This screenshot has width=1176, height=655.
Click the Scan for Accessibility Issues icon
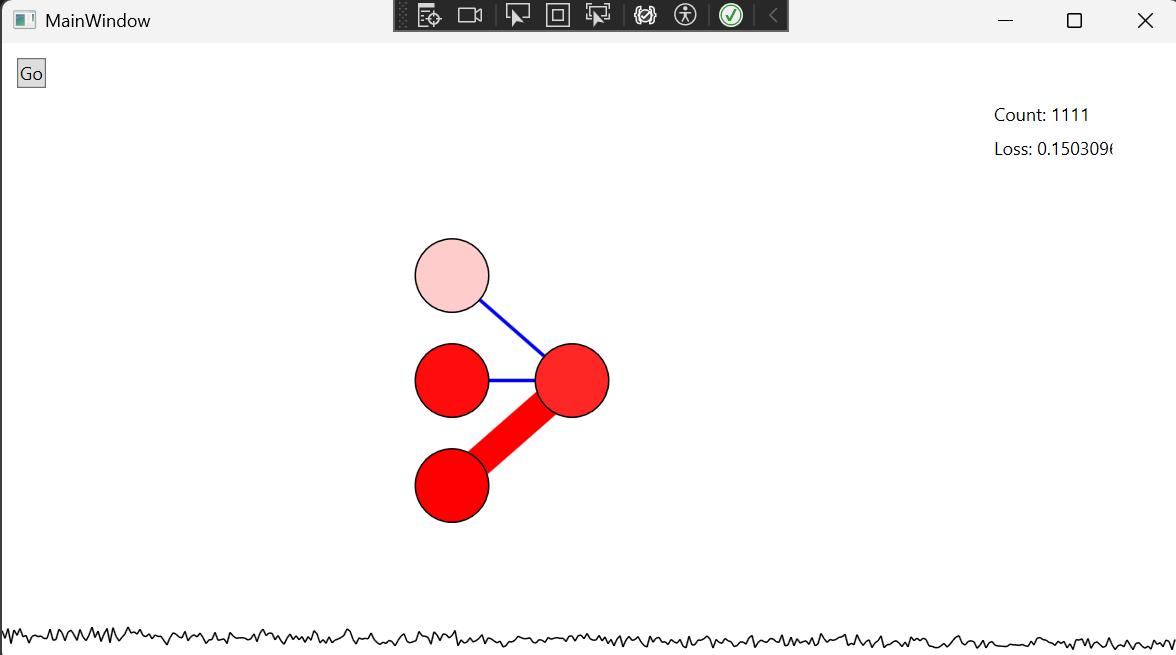685,15
